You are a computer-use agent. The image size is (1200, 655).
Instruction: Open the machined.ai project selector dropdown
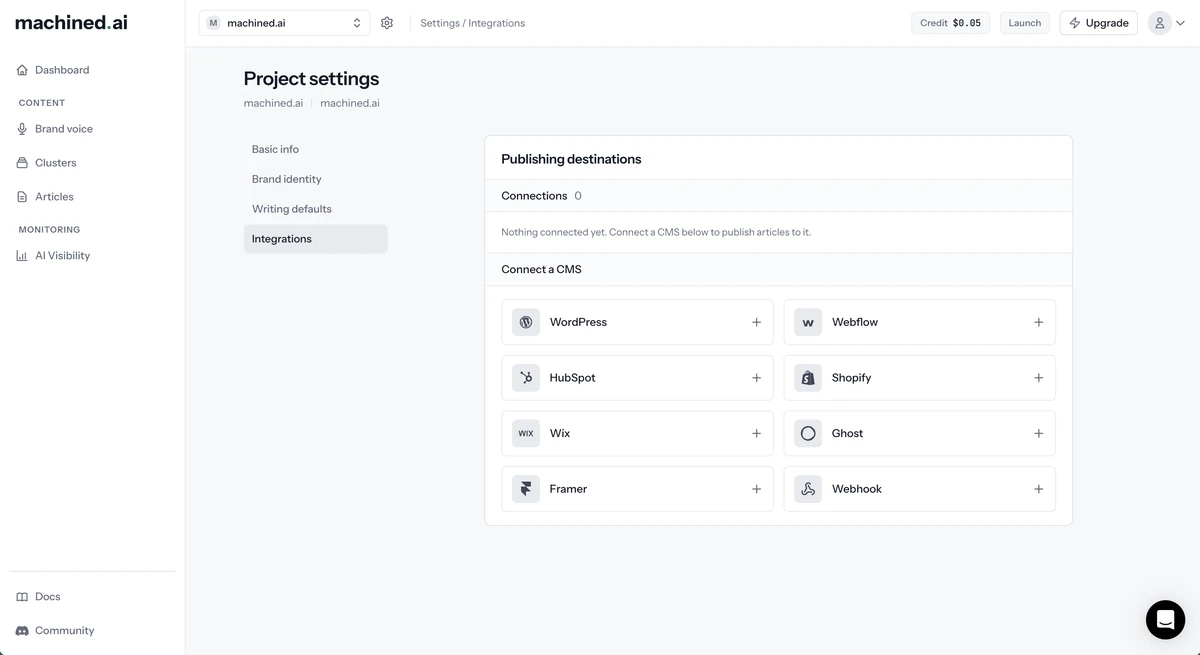[284, 23]
